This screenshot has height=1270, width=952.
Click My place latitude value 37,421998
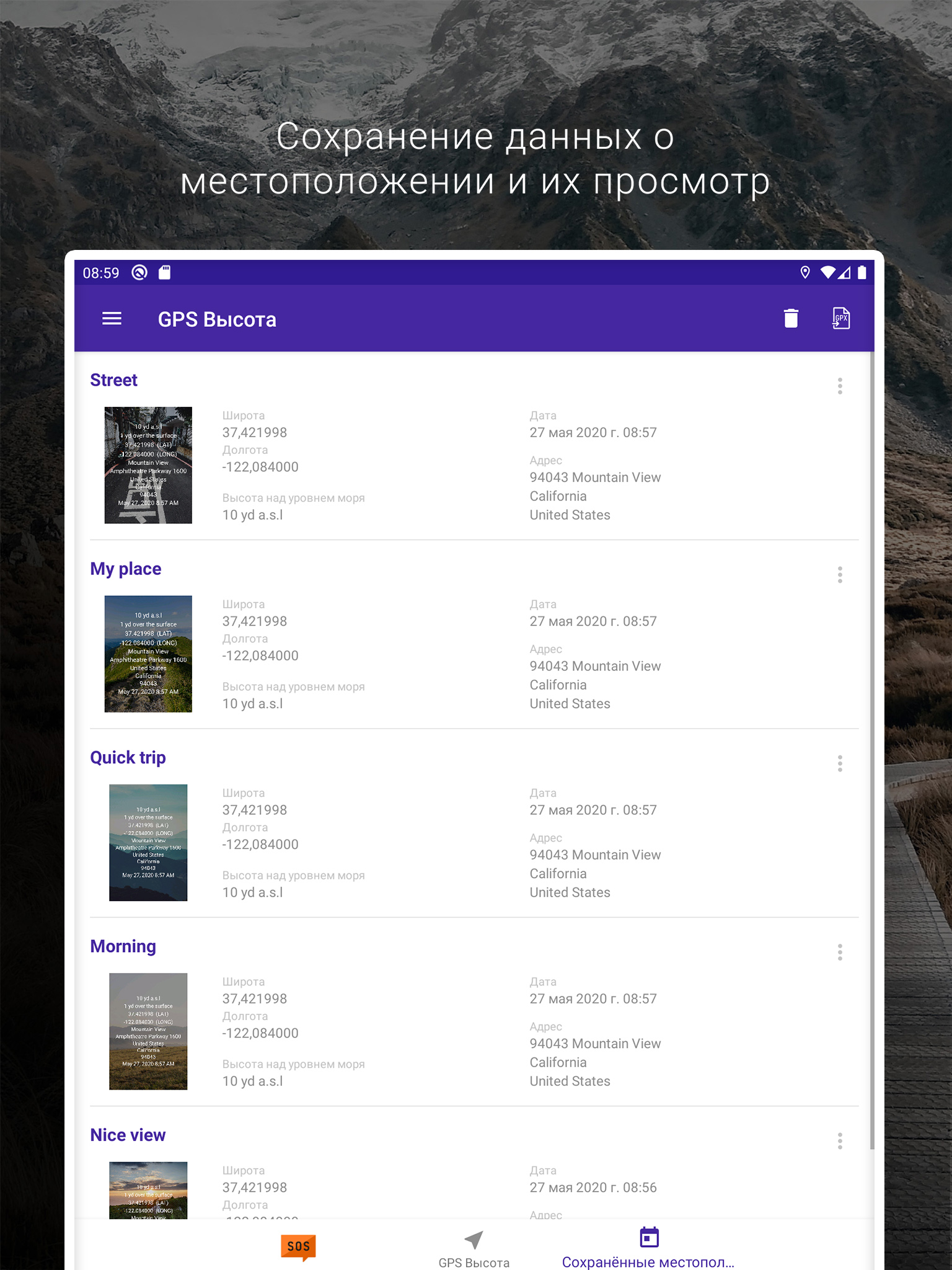255,621
